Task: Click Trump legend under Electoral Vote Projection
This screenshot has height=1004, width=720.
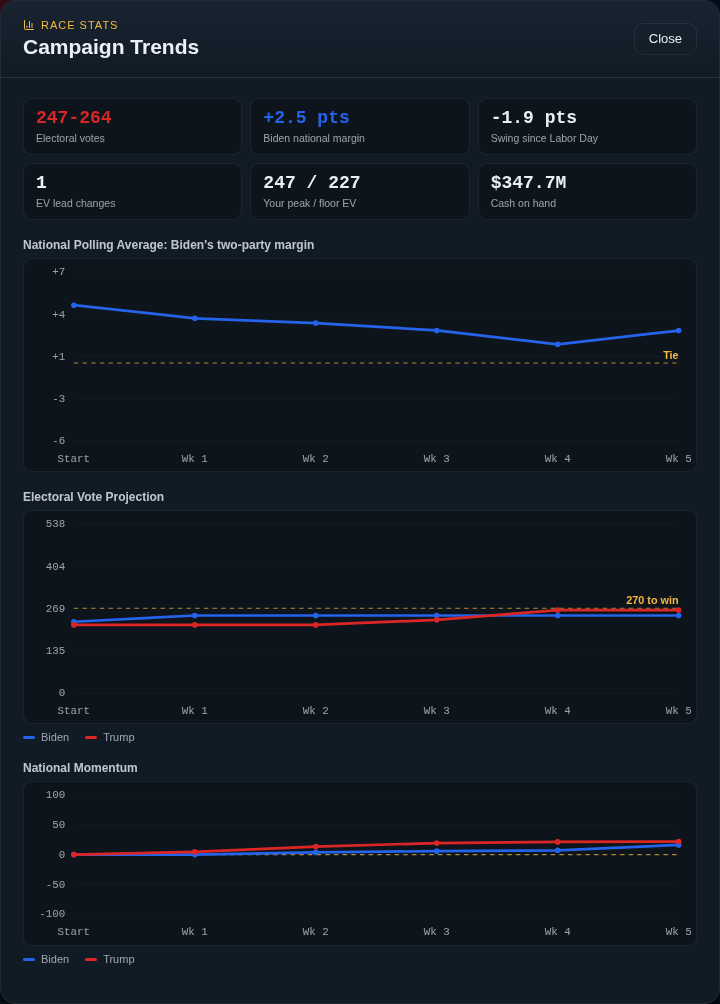Action: coord(110,738)
